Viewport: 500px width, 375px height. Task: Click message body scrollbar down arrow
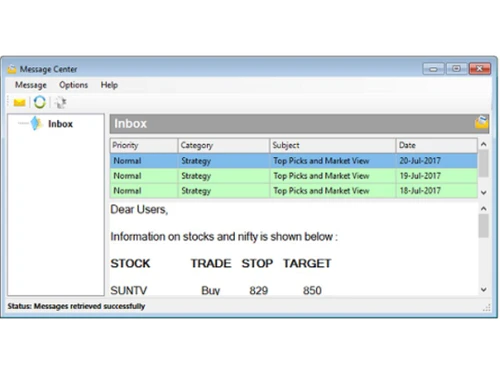tap(484, 290)
